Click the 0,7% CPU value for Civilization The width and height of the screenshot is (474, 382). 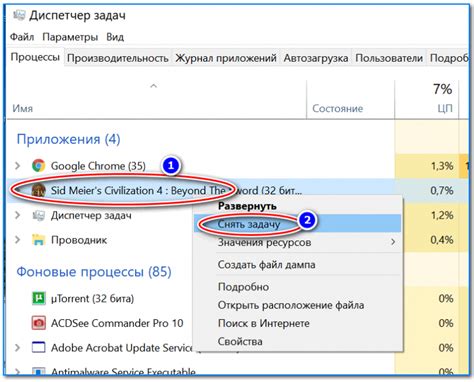442,190
